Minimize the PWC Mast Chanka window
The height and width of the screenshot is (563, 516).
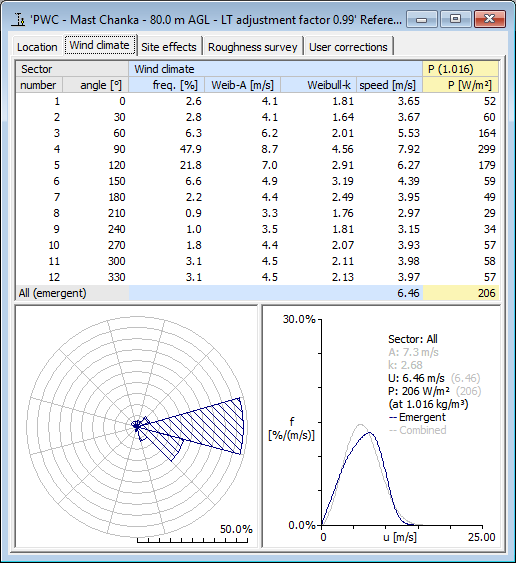click(422, 19)
